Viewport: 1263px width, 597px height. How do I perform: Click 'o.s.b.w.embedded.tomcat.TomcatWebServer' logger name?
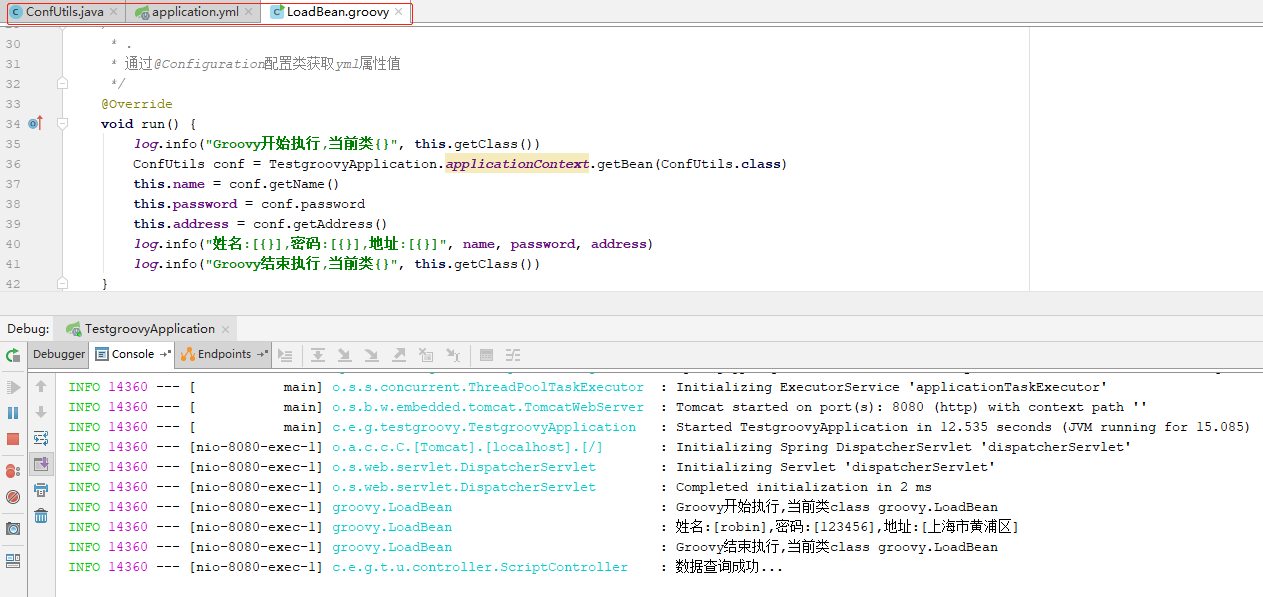point(488,407)
